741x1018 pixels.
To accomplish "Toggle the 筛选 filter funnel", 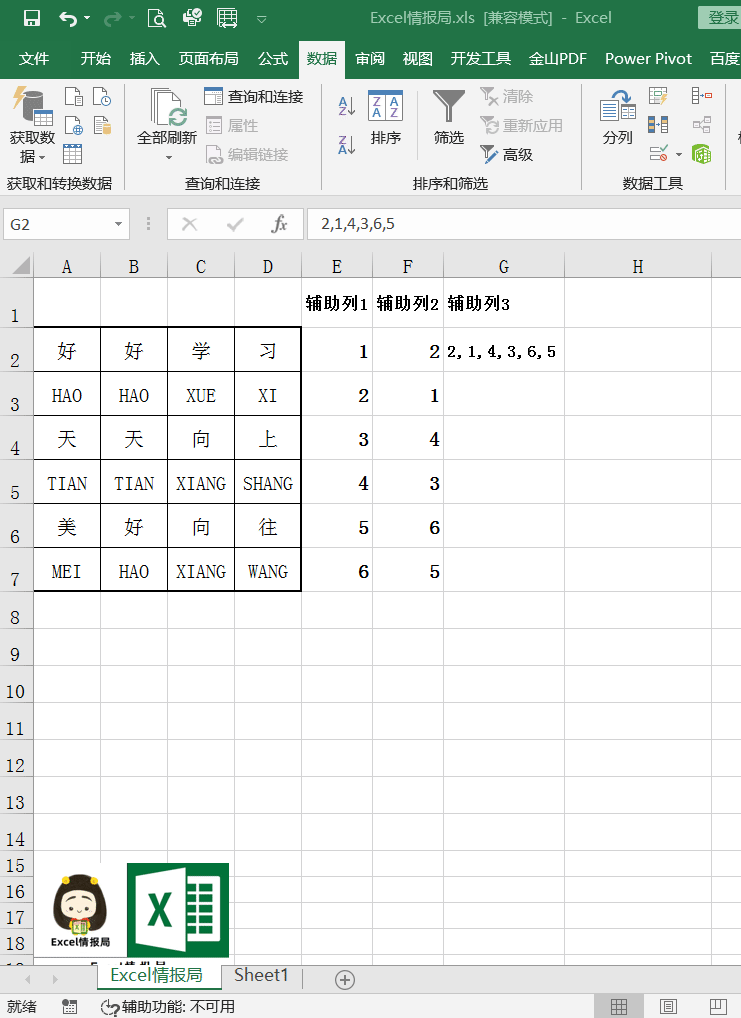I will tap(449, 117).
